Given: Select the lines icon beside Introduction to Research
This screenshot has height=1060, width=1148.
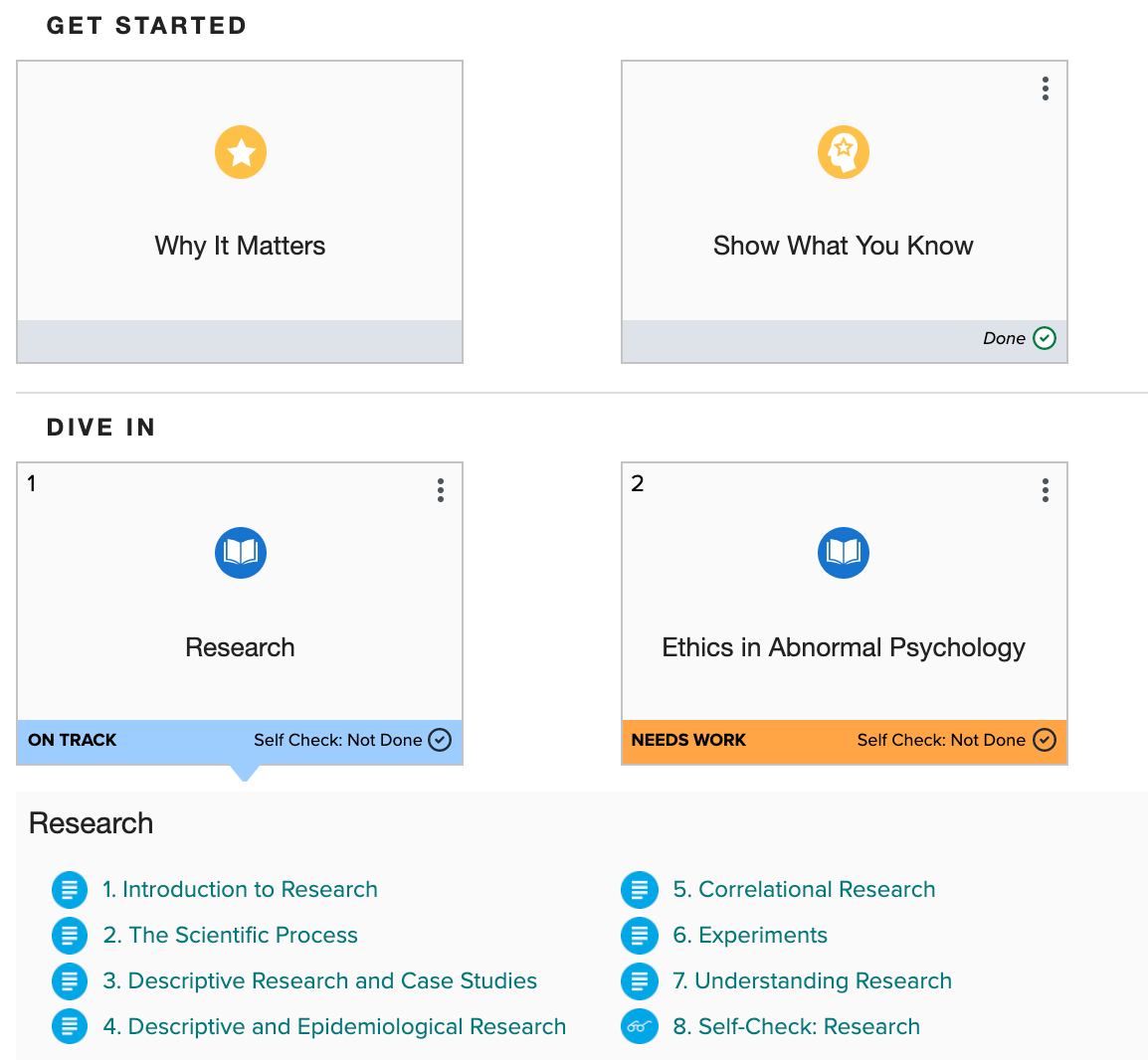Looking at the screenshot, I should [x=70, y=889].
